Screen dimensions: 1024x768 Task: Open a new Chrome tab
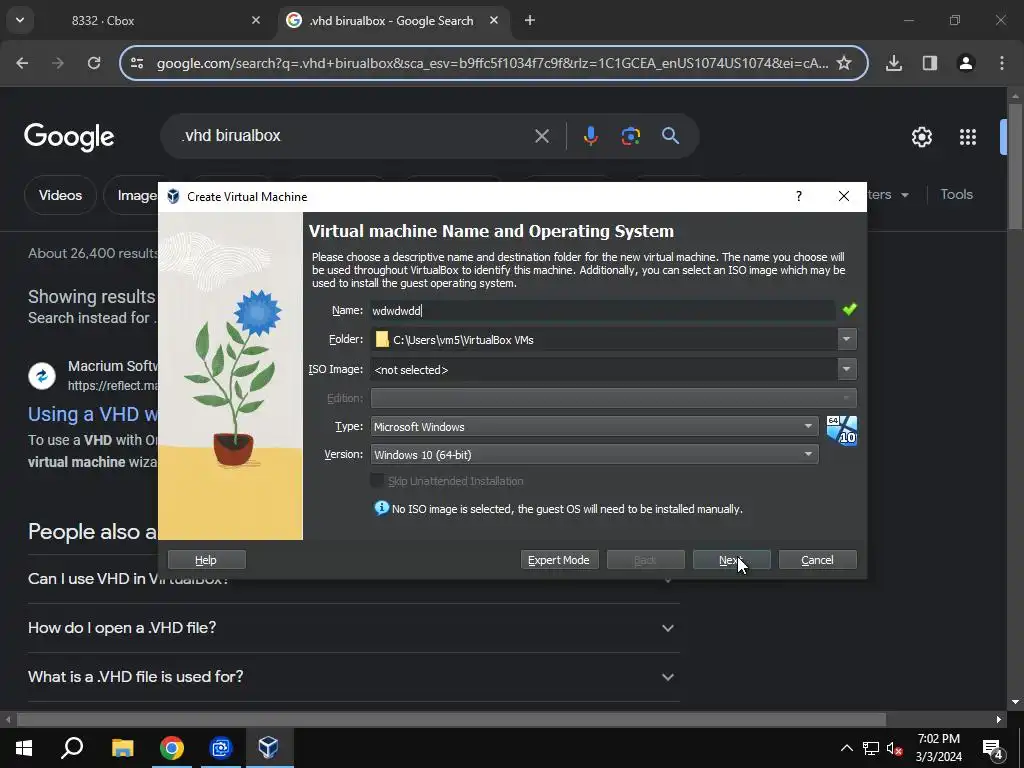point(530,20)
